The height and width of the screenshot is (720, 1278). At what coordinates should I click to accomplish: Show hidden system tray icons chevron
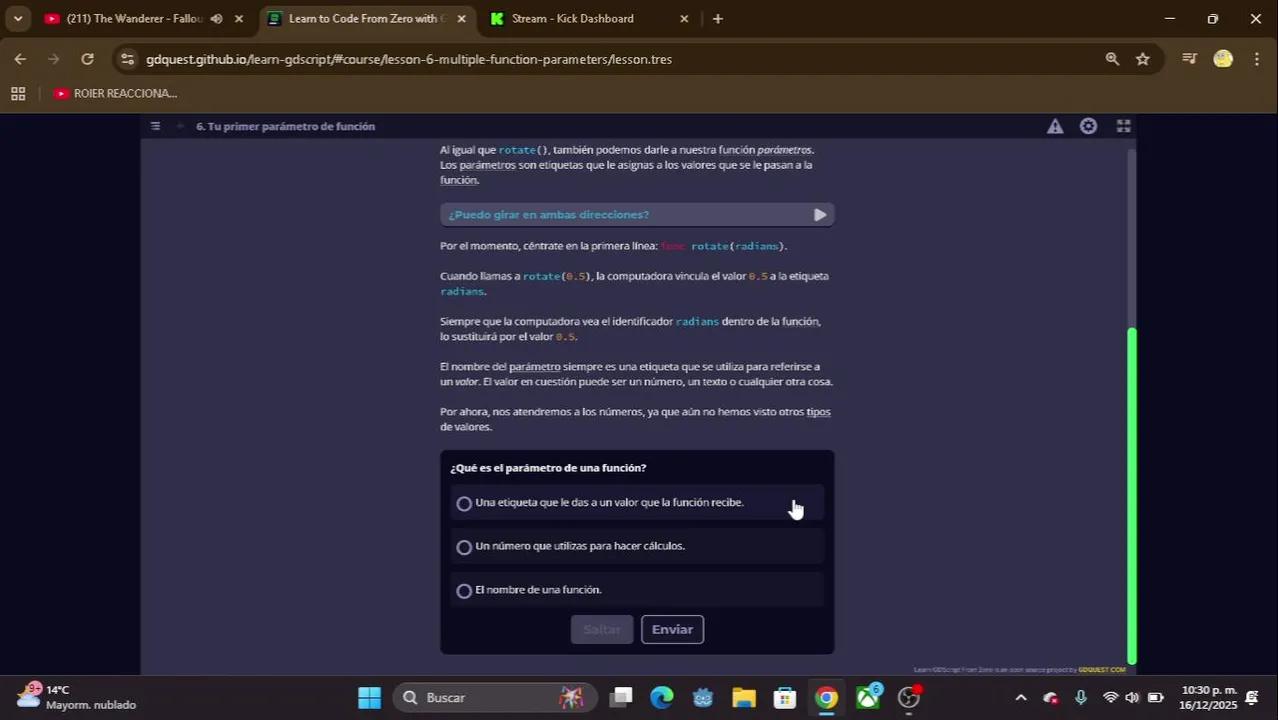[x=1020, y=698]
